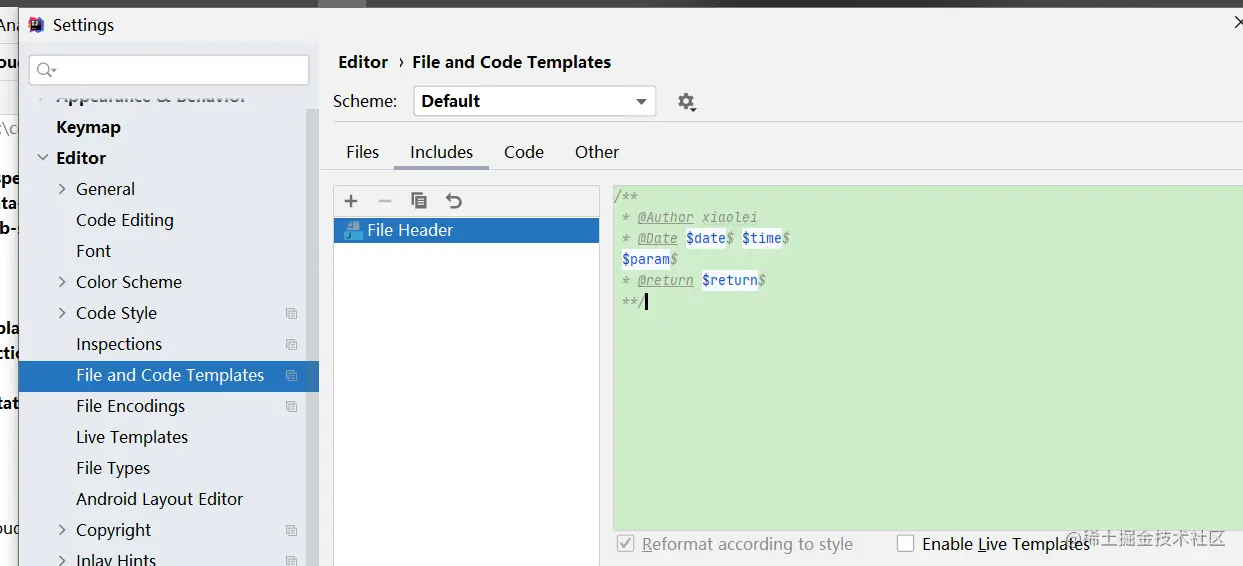This screenshot has height=566, width=1243.
Task: Select General settings item
Action: point(105,189)
